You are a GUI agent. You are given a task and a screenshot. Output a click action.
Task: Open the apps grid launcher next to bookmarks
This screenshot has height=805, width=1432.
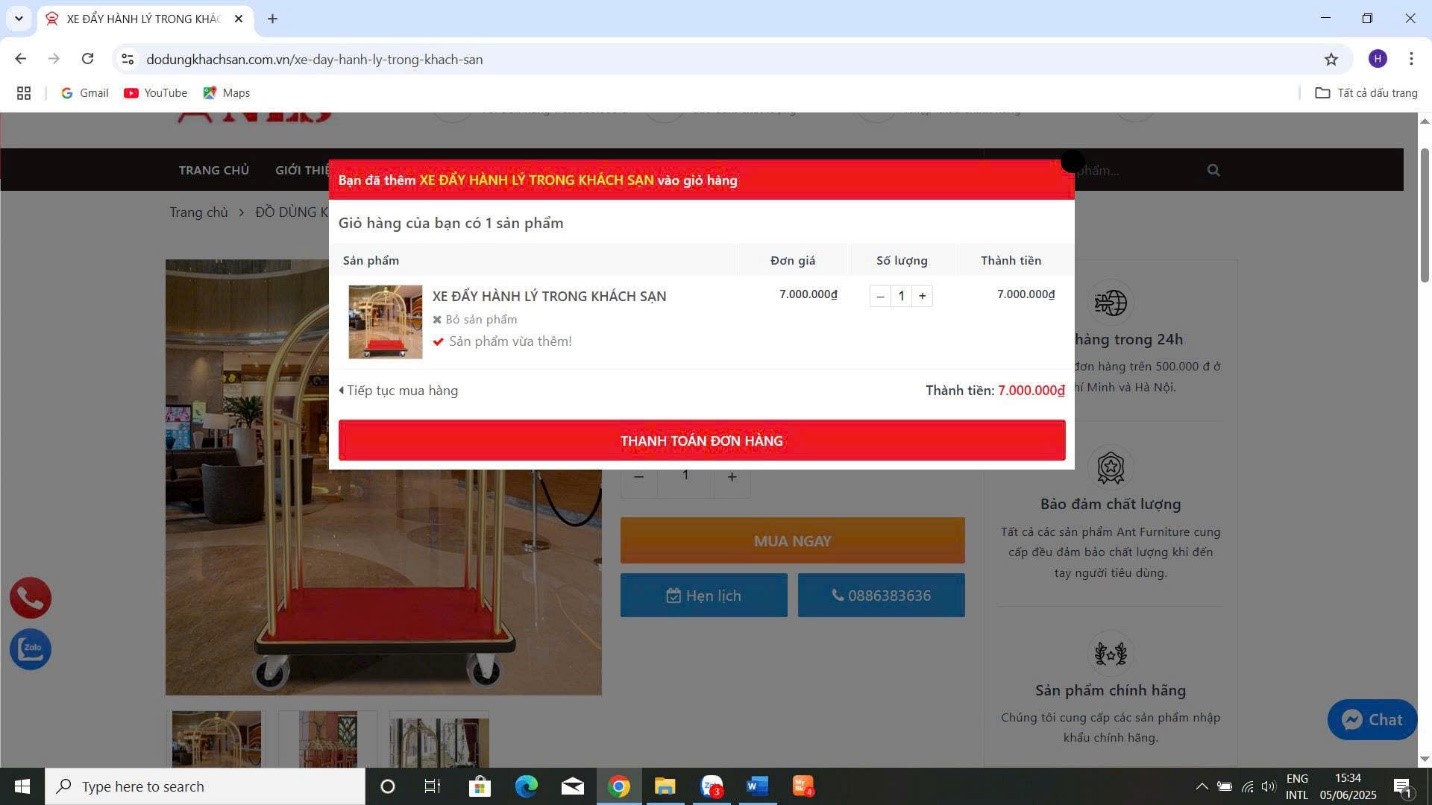tap(23, 92)
